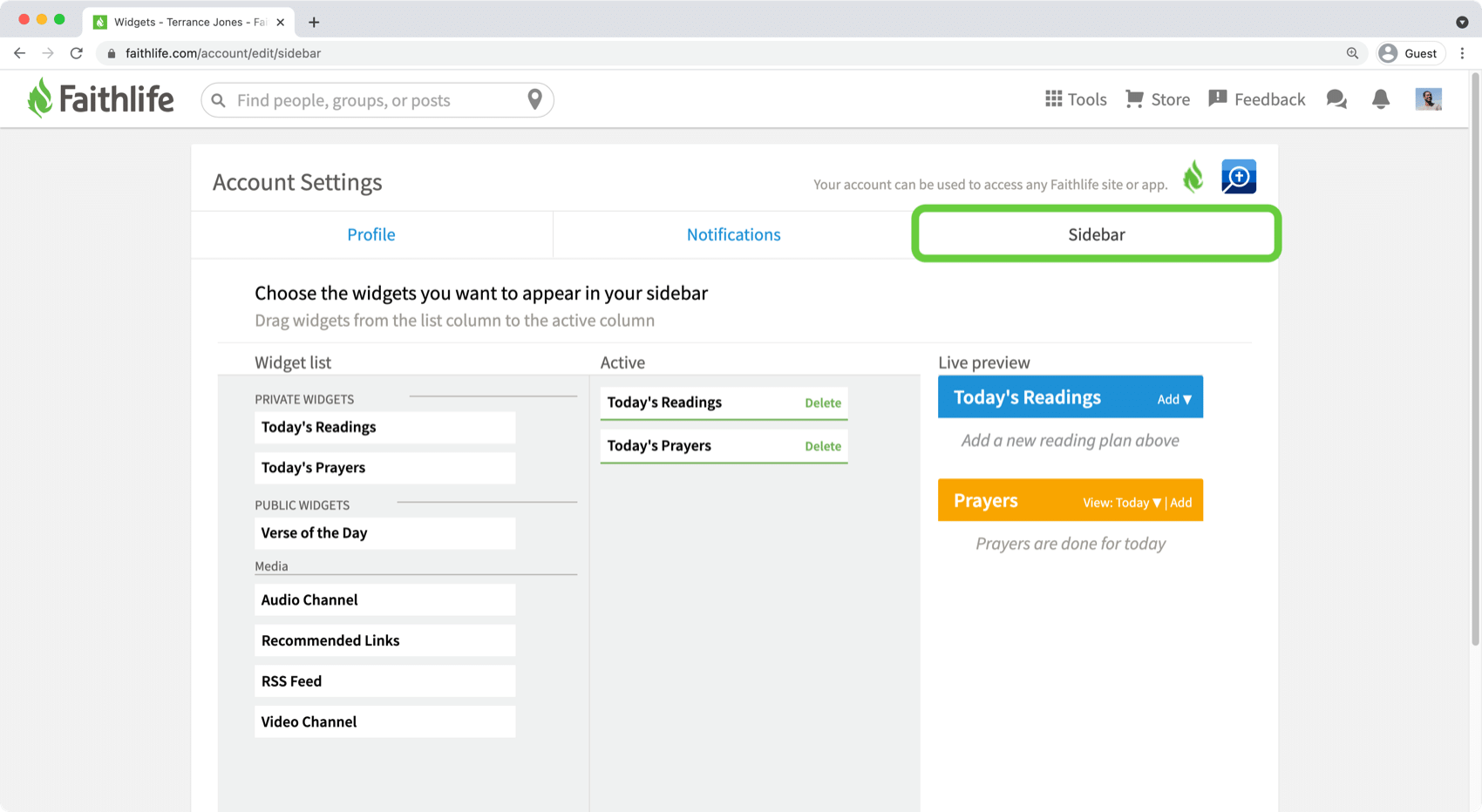Click the page vertical scrollbar
This screenshot has height=812, width=1482.
[x=1475, y=358]
